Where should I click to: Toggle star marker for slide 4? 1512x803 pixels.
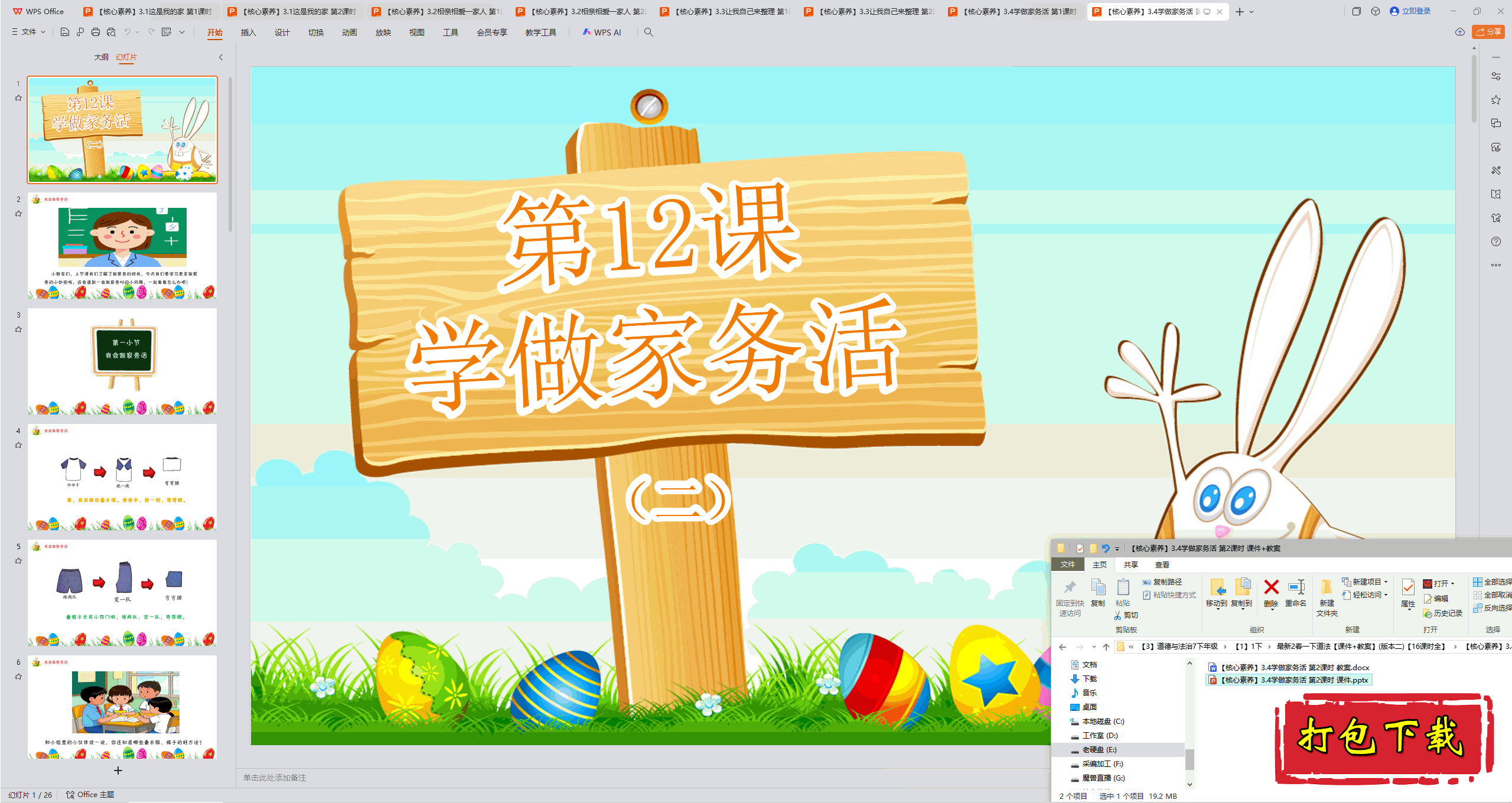click(x=18, y=445)
